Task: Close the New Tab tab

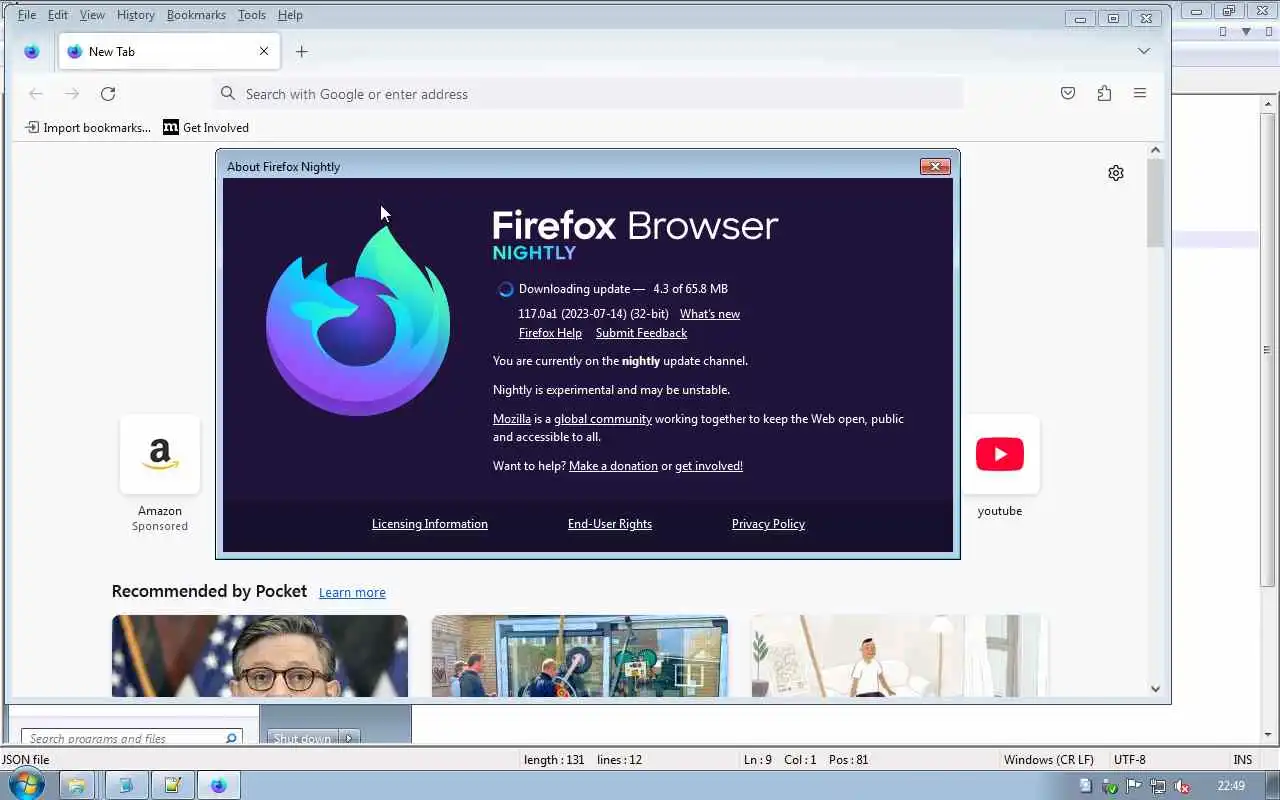Action: [264, 51]
